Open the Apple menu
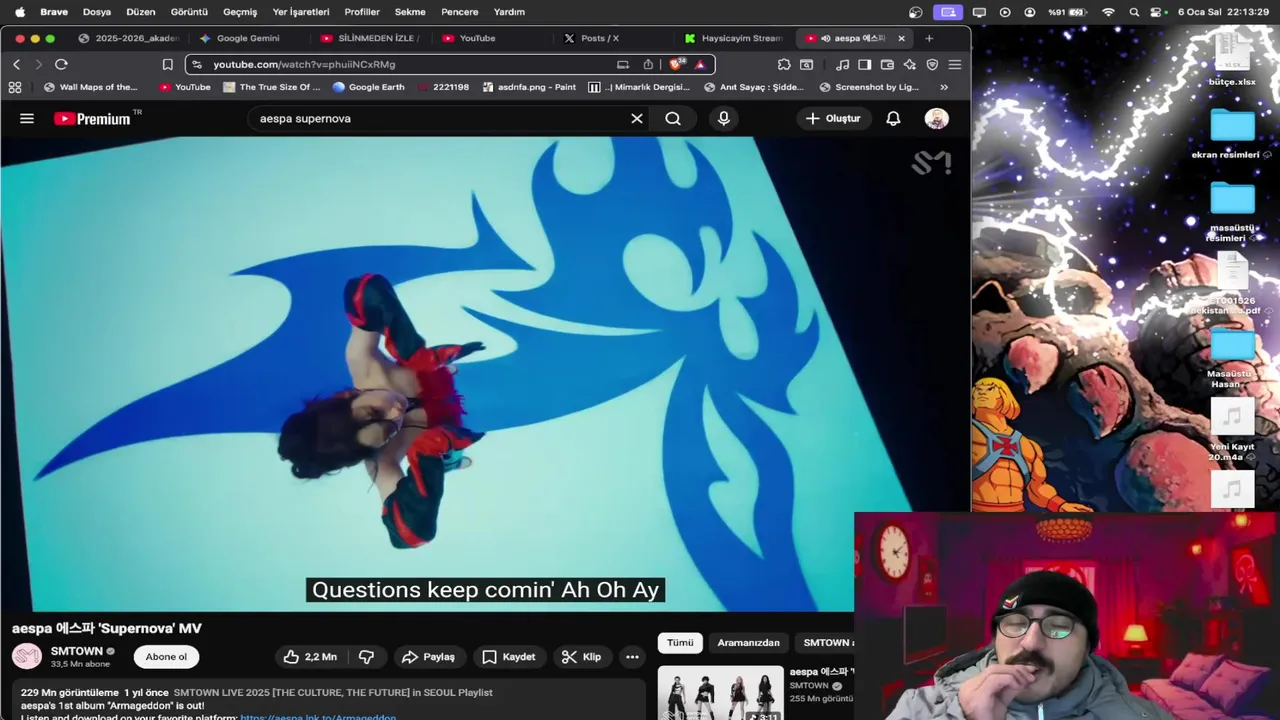The height and width of the screenshot is (720, 1280). (19, 12)
